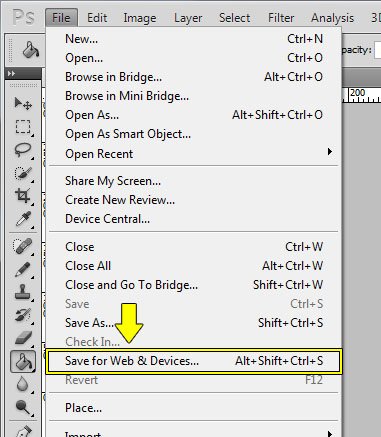This screenshot has width=381, height=437.
Task: Select the Move tool
Action: (x=23, y=103)
